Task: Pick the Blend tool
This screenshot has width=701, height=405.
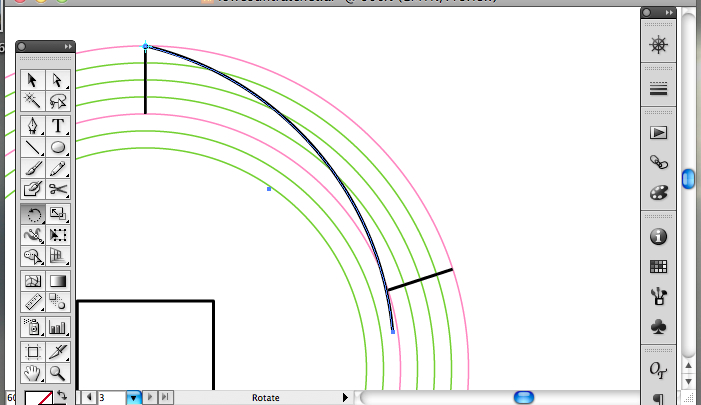Action: (58, 302)
